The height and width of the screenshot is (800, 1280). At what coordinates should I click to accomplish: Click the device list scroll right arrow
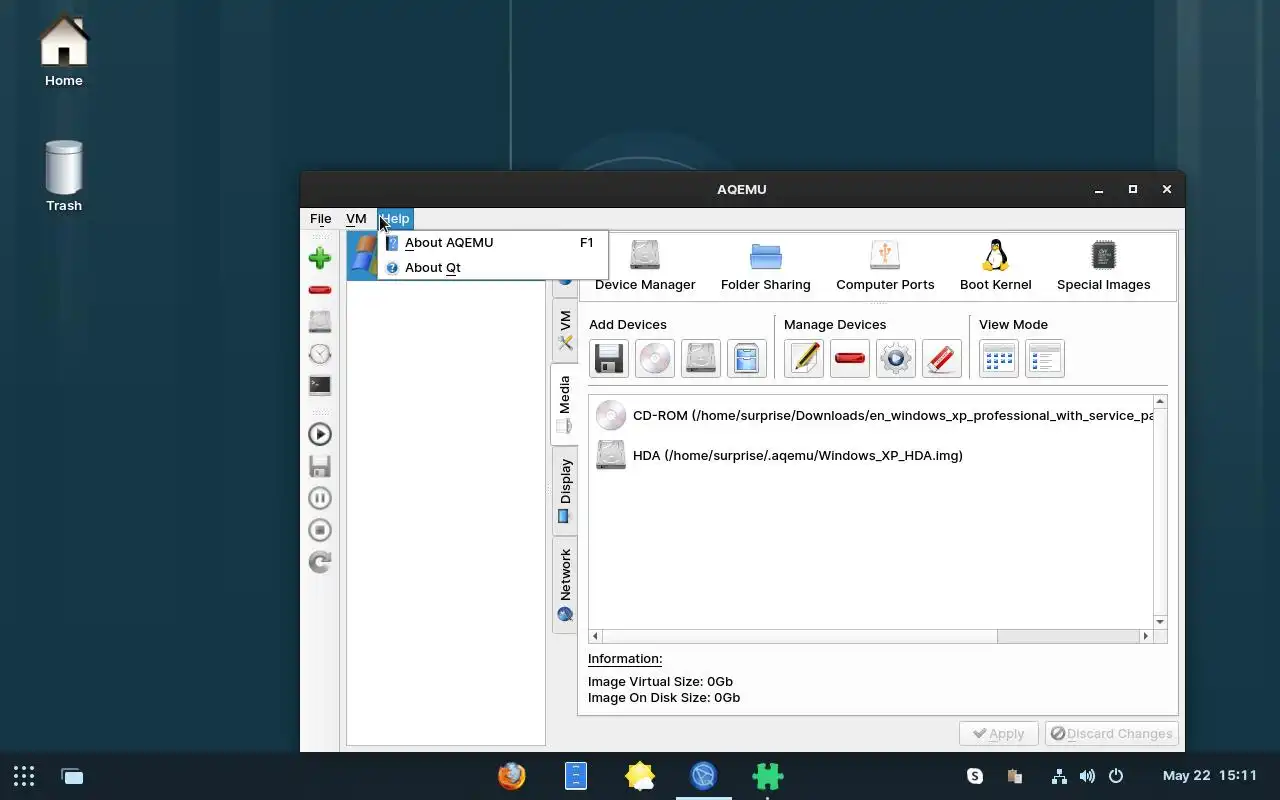pyautogui.click(x=1146, y=636)
